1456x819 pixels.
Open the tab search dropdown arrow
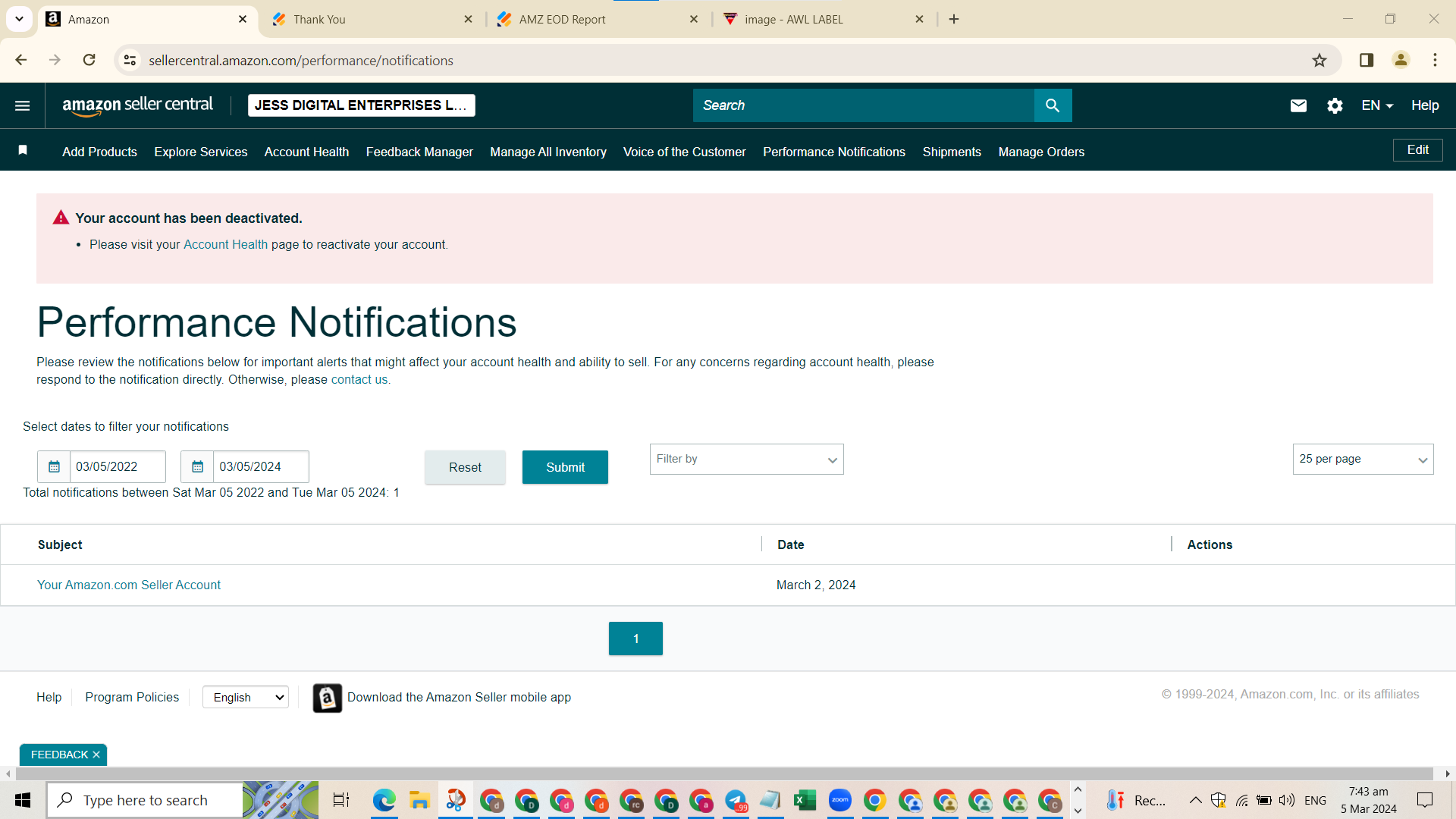click(19, 19)
